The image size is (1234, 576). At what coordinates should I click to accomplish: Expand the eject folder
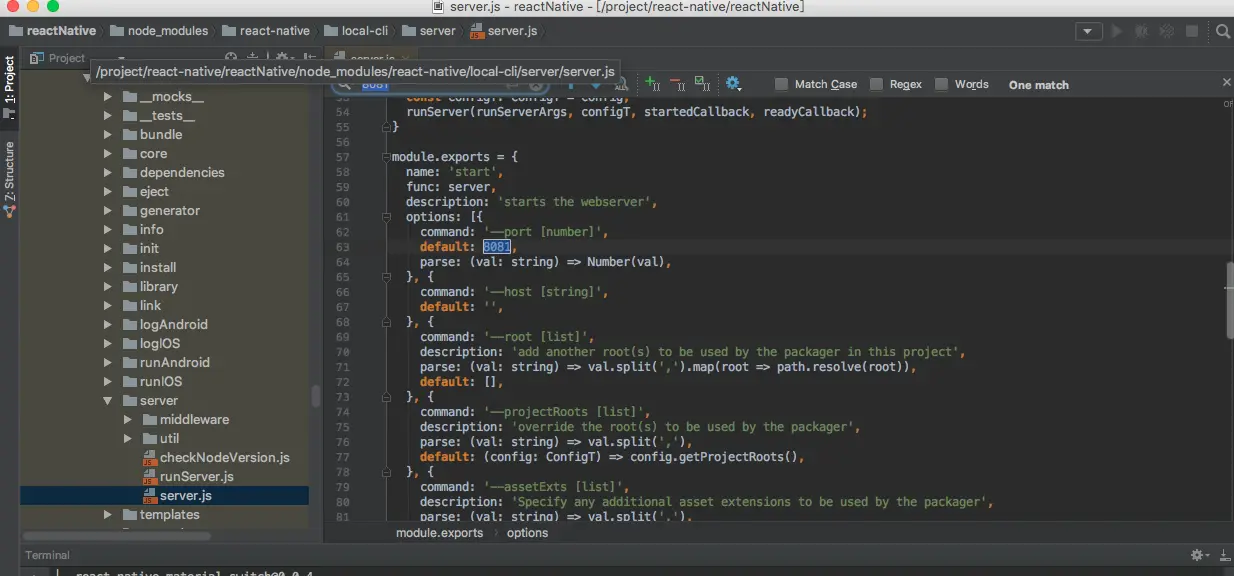click(x=108, y=192)
